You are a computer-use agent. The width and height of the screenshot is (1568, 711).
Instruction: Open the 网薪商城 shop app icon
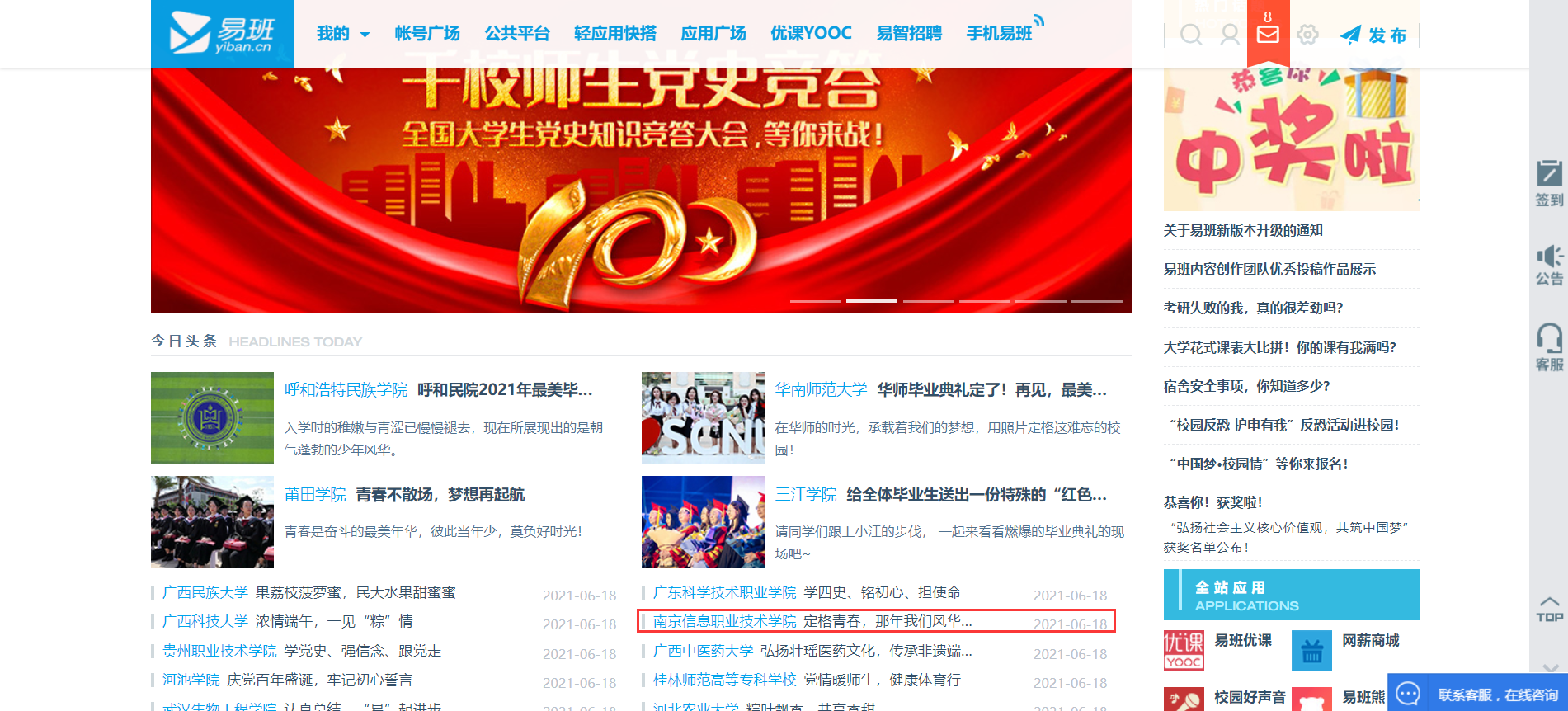click(1311, 651)
